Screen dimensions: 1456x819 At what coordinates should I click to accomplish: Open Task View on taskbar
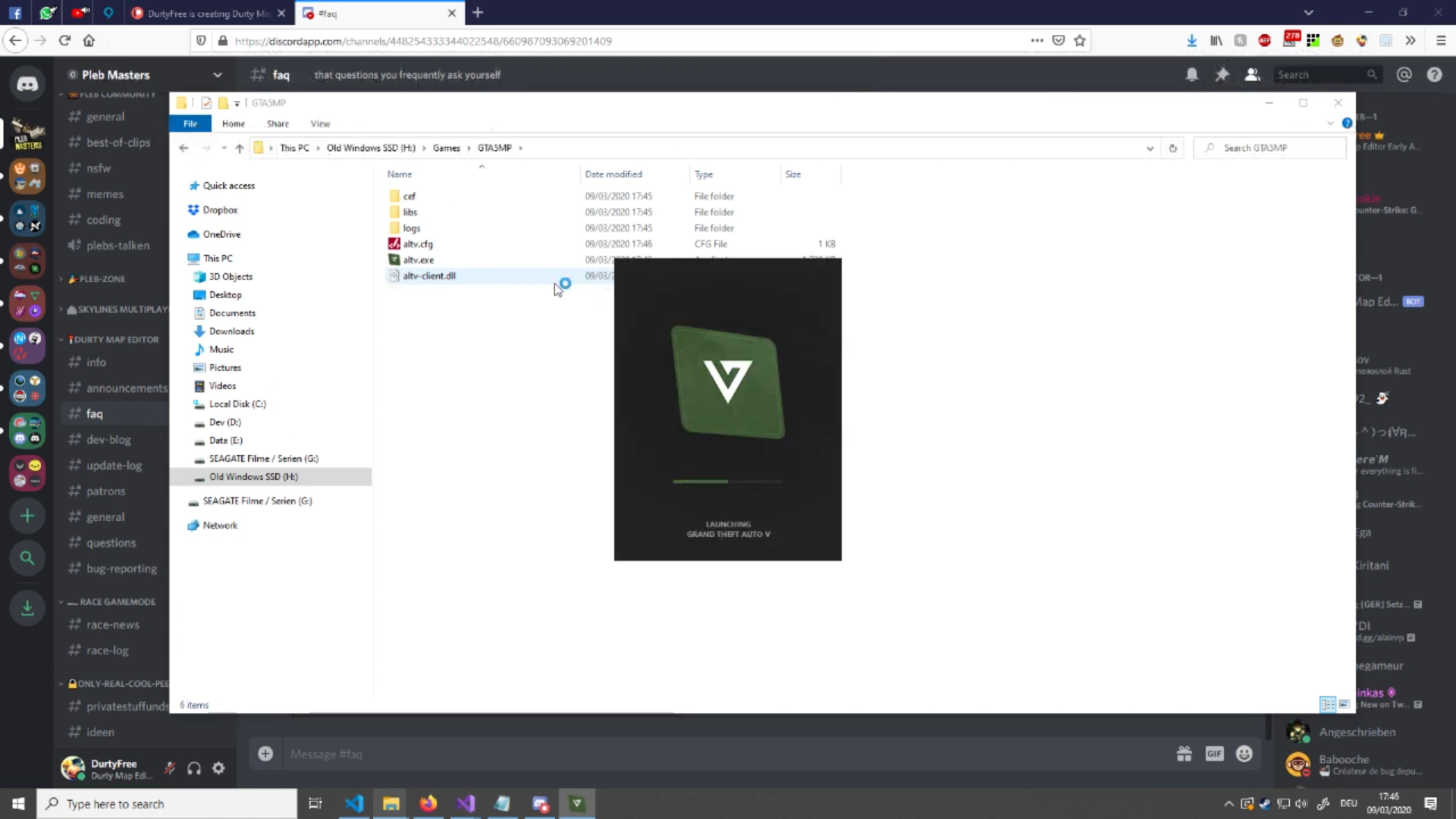tap(315, 804)
